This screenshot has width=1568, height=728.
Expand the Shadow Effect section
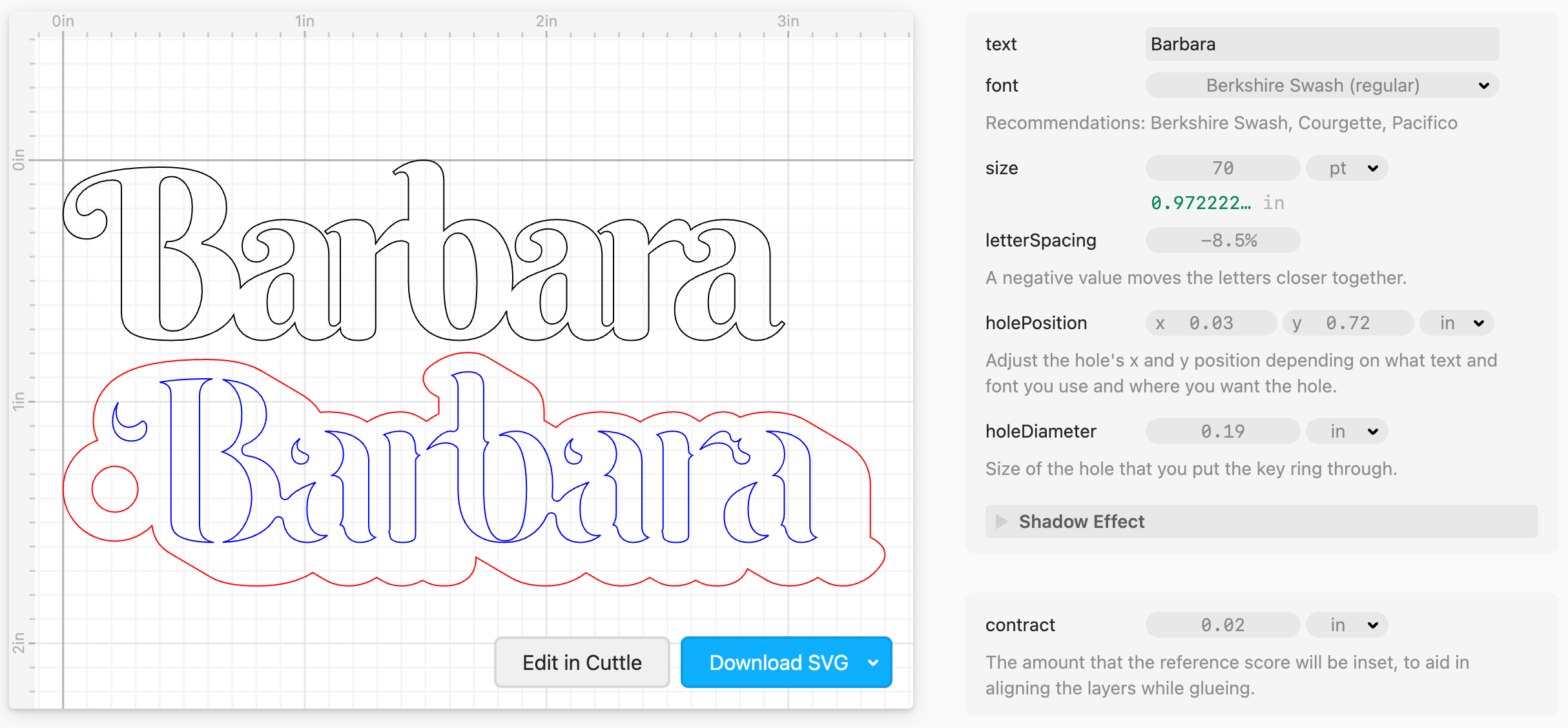(1081, 521)
